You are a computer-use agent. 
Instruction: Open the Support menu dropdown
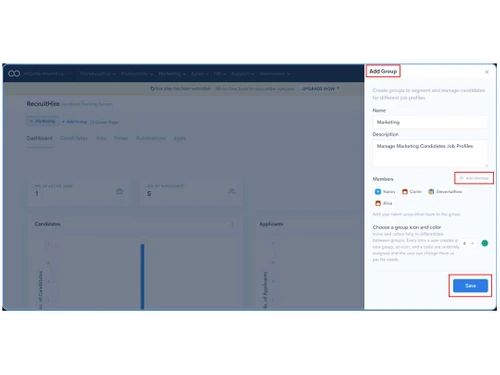(243, 74)
